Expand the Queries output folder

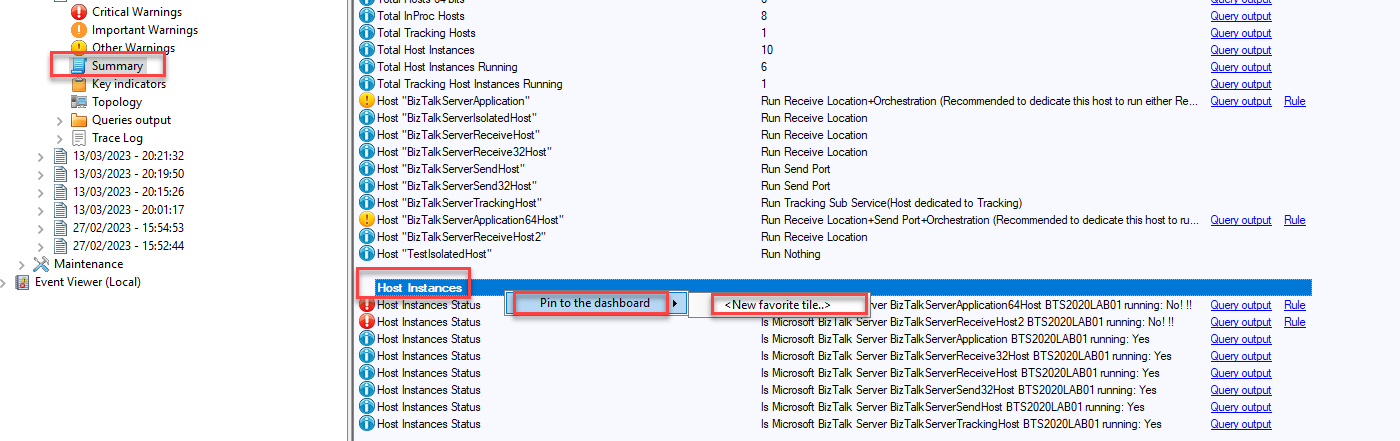[58, 120]
